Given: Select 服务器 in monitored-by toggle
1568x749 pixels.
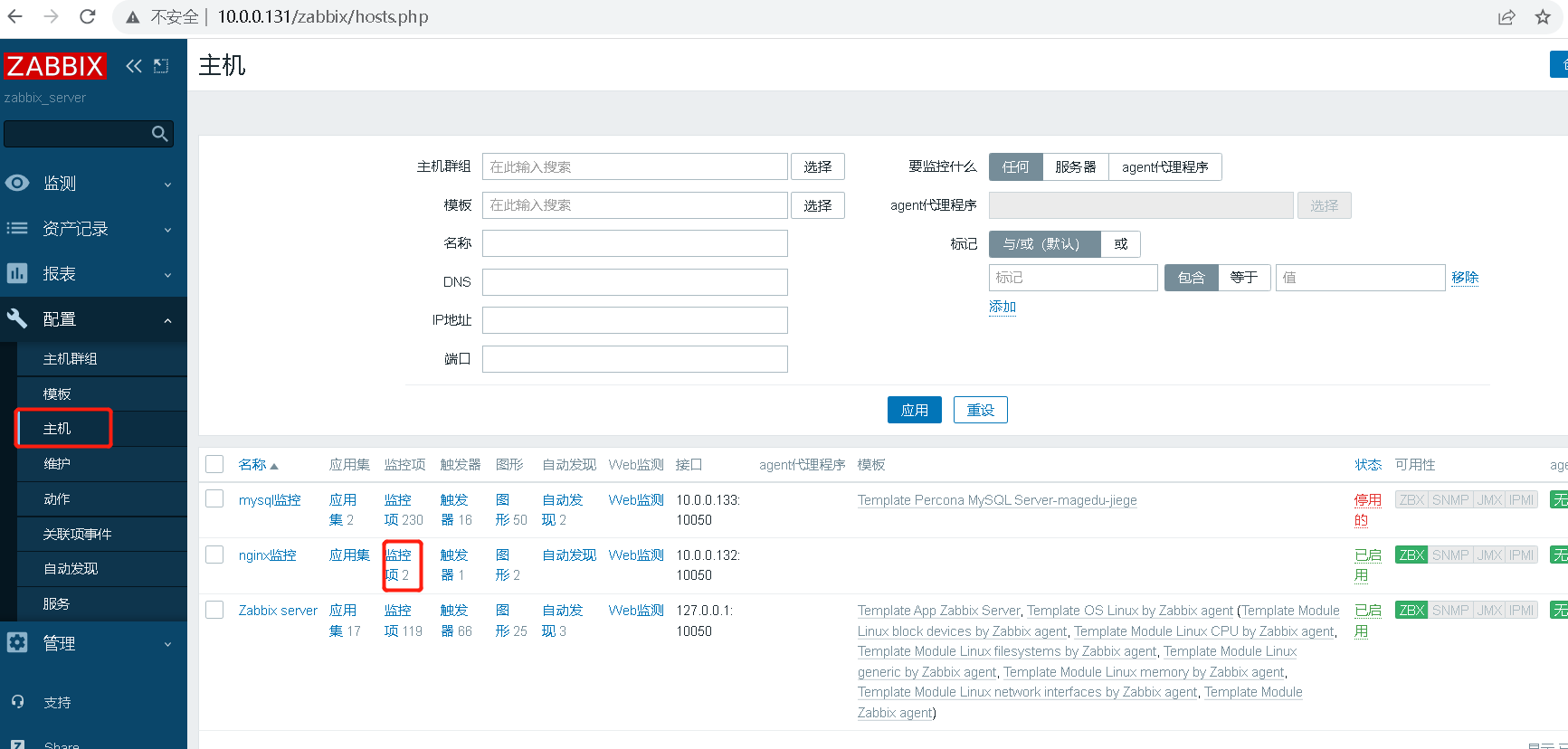Looking at the screenshot, I should 1076,167.
